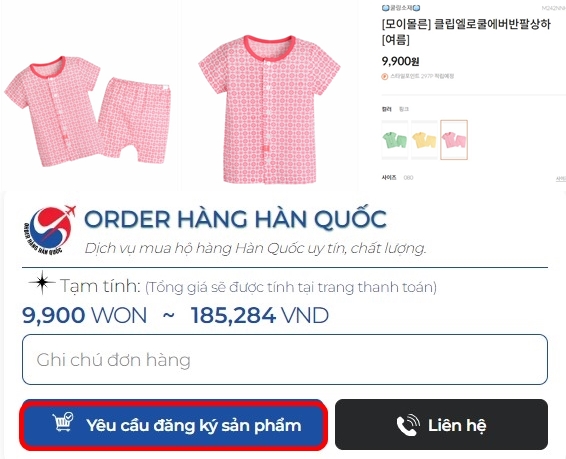The width and height of the screenshot is (566, 459).
Task: Open the pink top-and-shorts set image
Action: [x=88, y=111]
